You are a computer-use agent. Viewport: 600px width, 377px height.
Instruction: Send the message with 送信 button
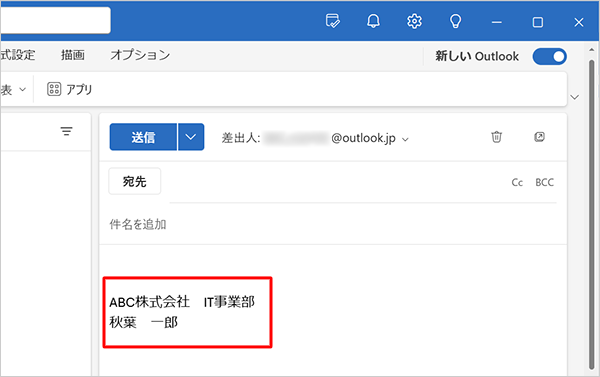pos(143,137)
